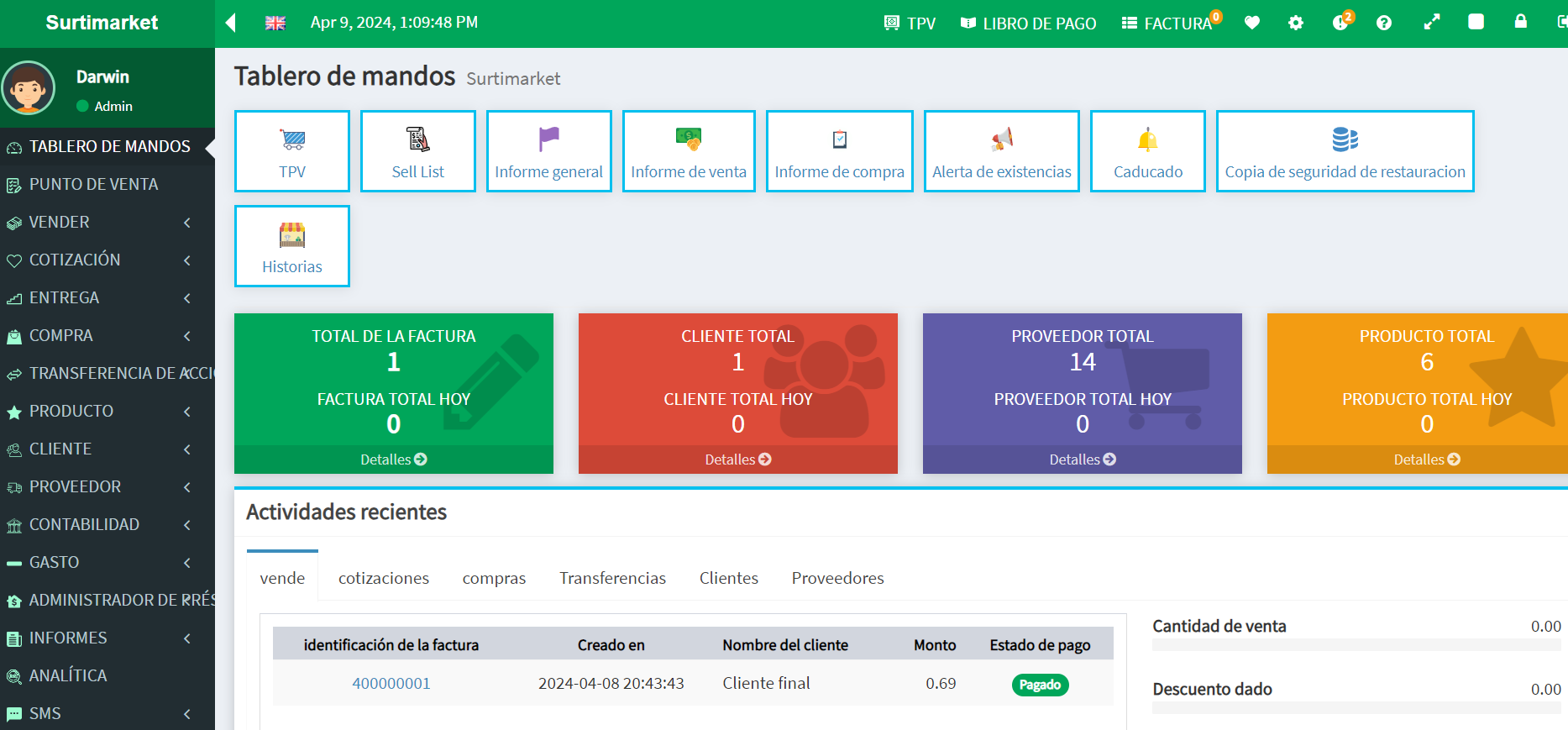Collapse the sidebar with the left arrow
Viewport: 1568px width, 730px height.
click(231, 23)
